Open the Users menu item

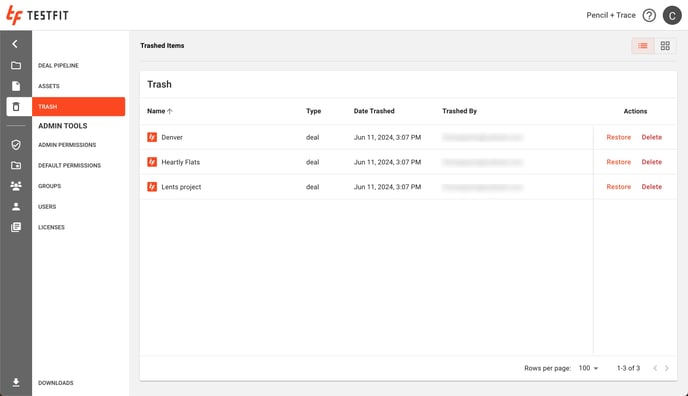coord(47,207)
